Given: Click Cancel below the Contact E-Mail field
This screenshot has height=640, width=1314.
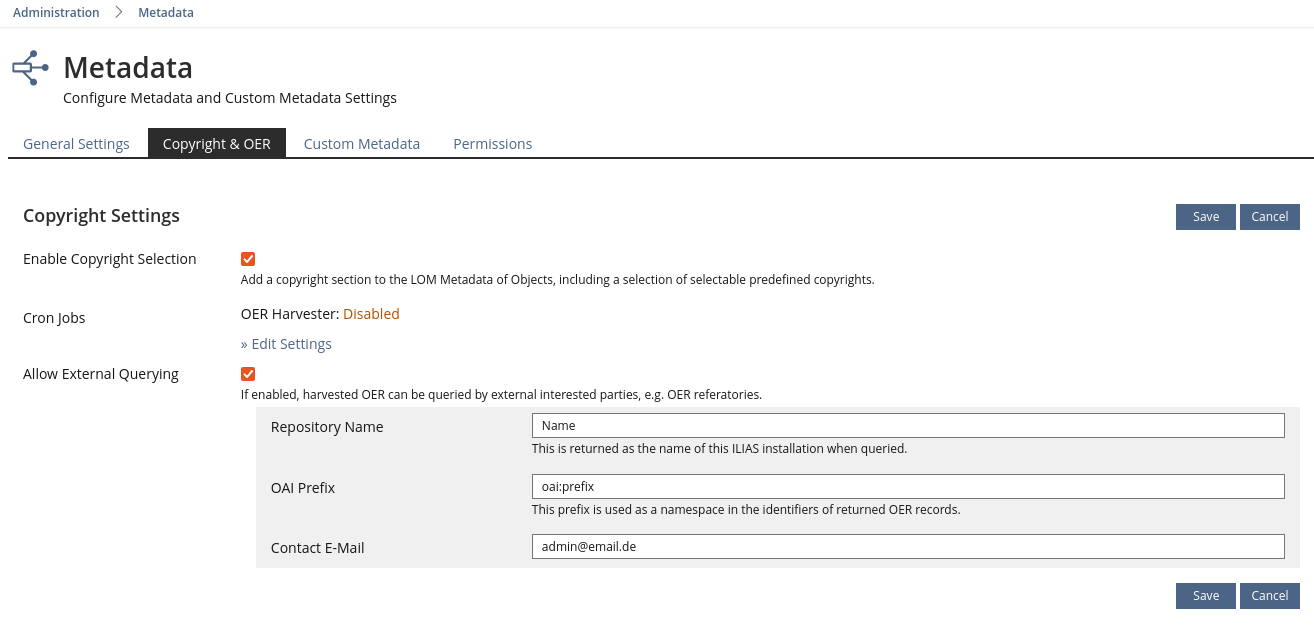Looking at the screenshot, I should [x=1269, y=596].
